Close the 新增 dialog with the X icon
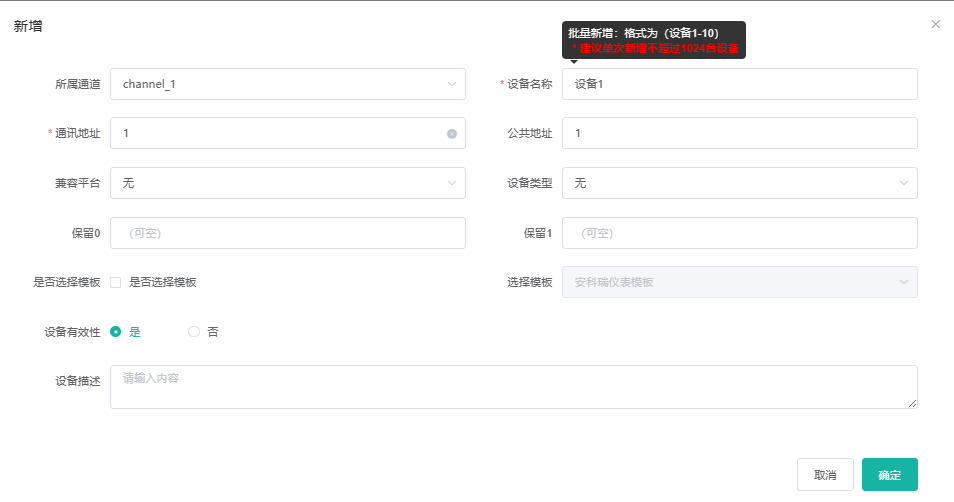Image resolution: width=954 pixels, height=502 pixels. coord(936,24)
